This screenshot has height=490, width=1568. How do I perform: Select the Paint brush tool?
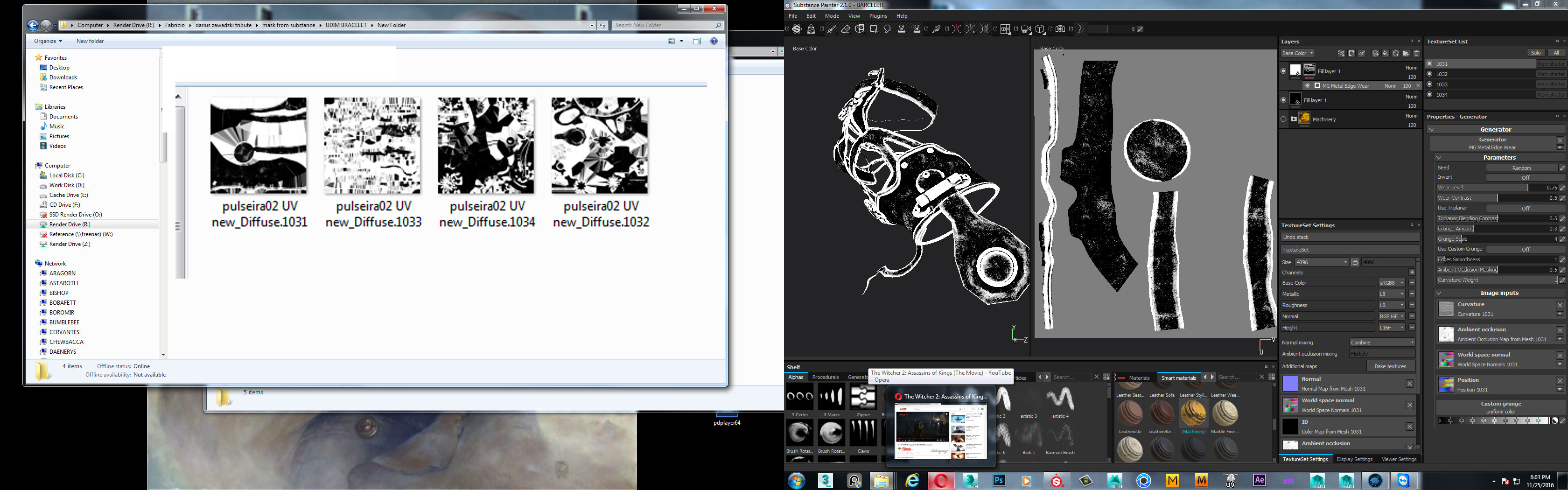832,28
